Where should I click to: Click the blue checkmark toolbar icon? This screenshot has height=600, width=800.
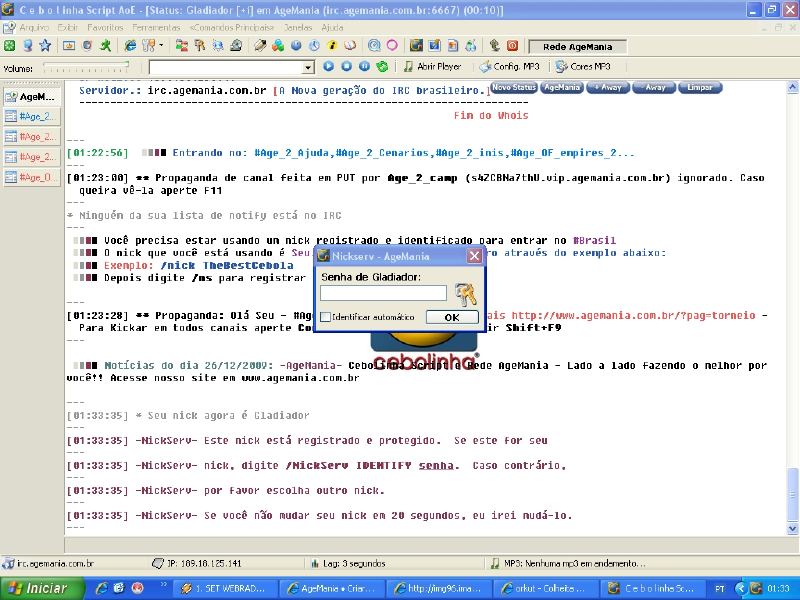[434, 46]
